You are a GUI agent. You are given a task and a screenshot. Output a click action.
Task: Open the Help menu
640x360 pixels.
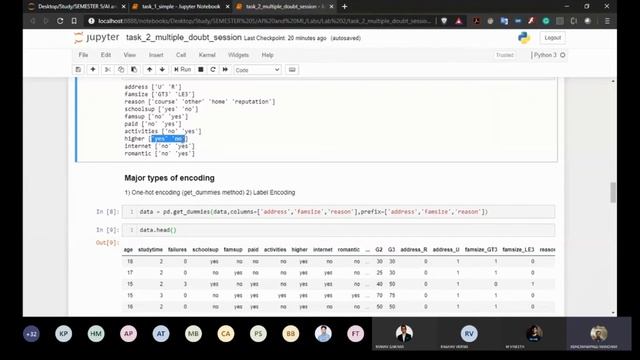point(267,55)
